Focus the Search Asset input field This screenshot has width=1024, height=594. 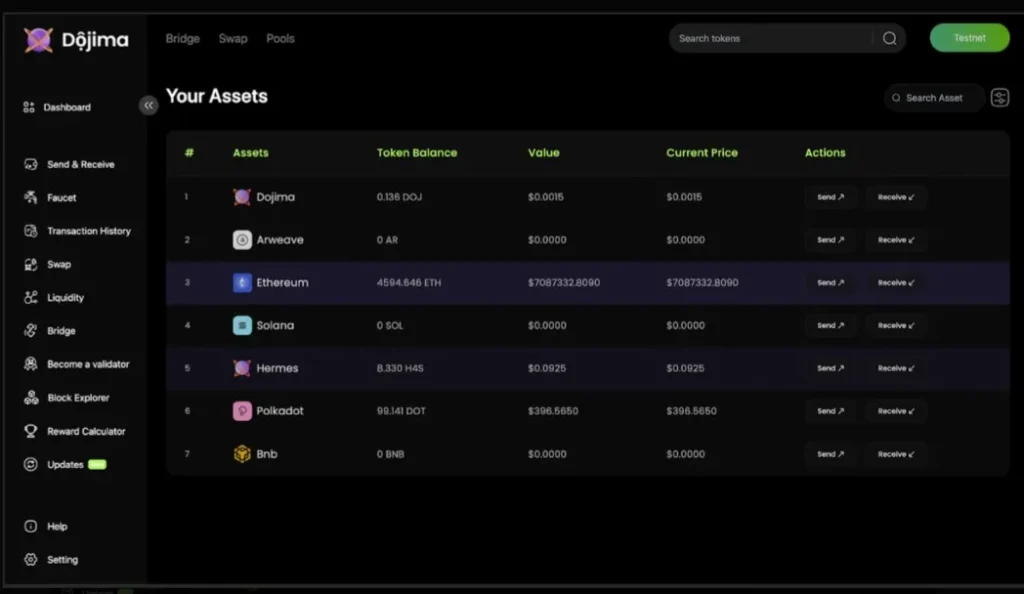934,98
